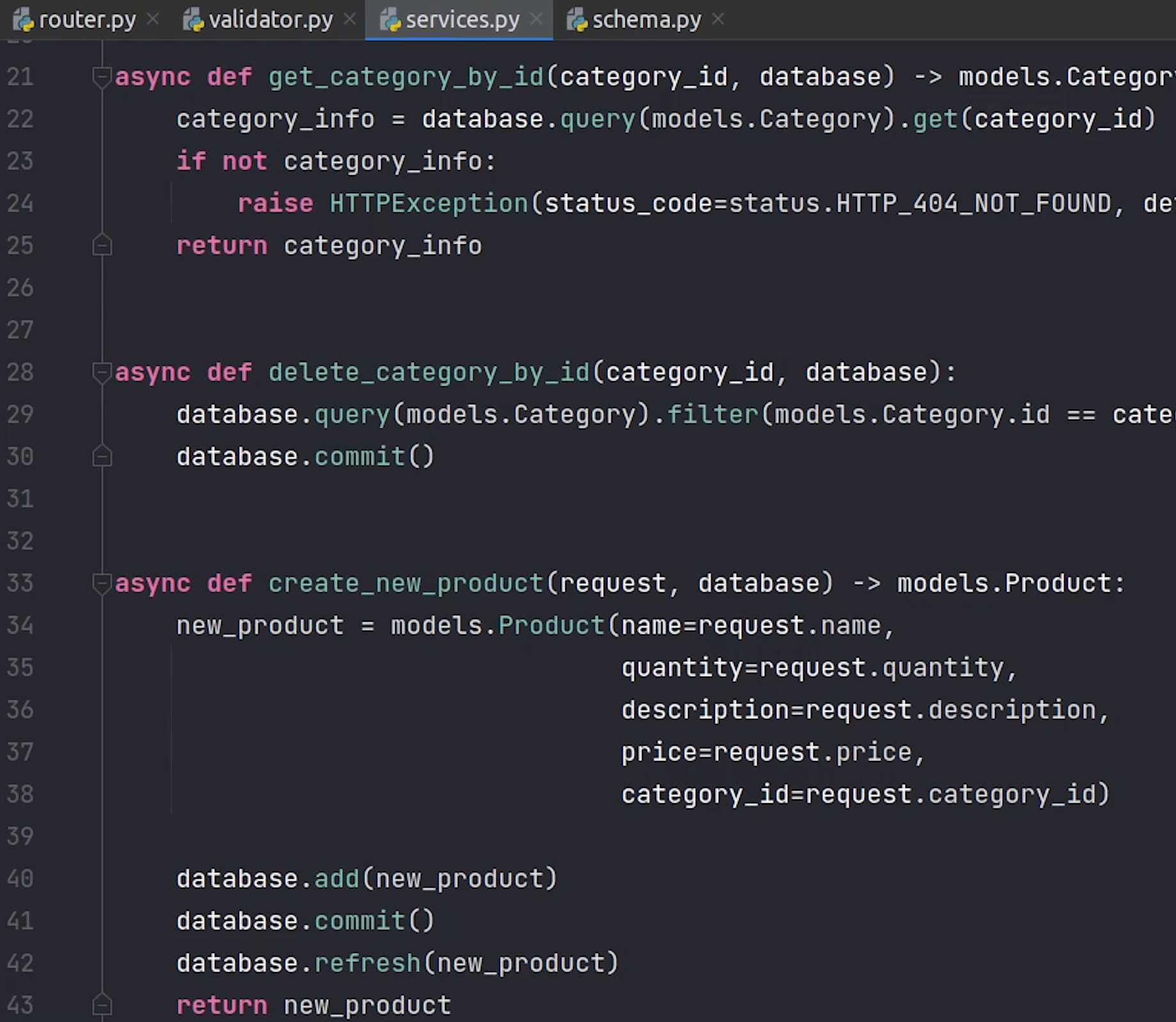Click line number 34 in the gutter
The width and height of the screenshot is (1176, 1022).
(x=20, y=625)
